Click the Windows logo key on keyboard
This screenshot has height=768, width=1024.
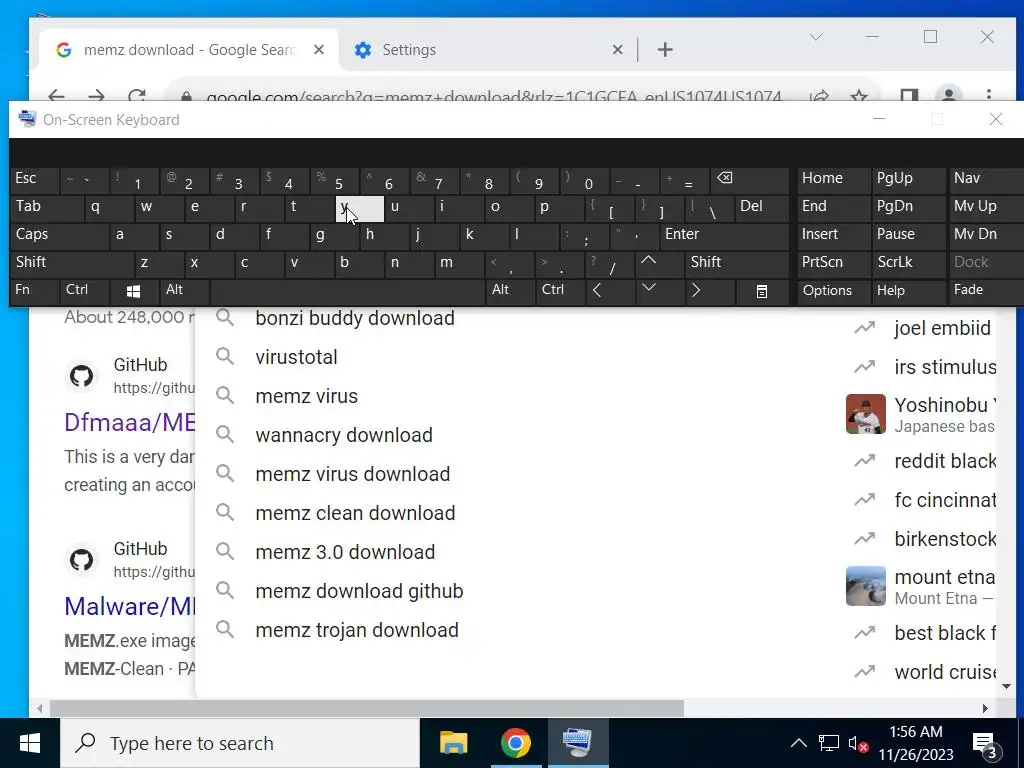coord(133,291)
